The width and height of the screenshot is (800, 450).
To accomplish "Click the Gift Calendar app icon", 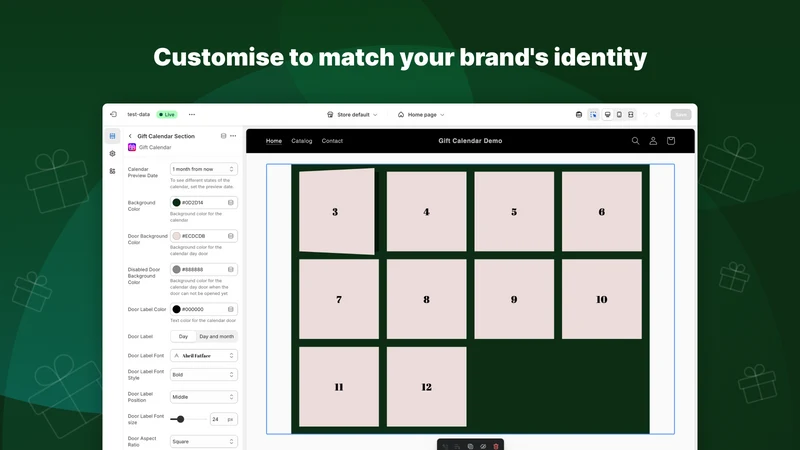I will click(132, 147).
